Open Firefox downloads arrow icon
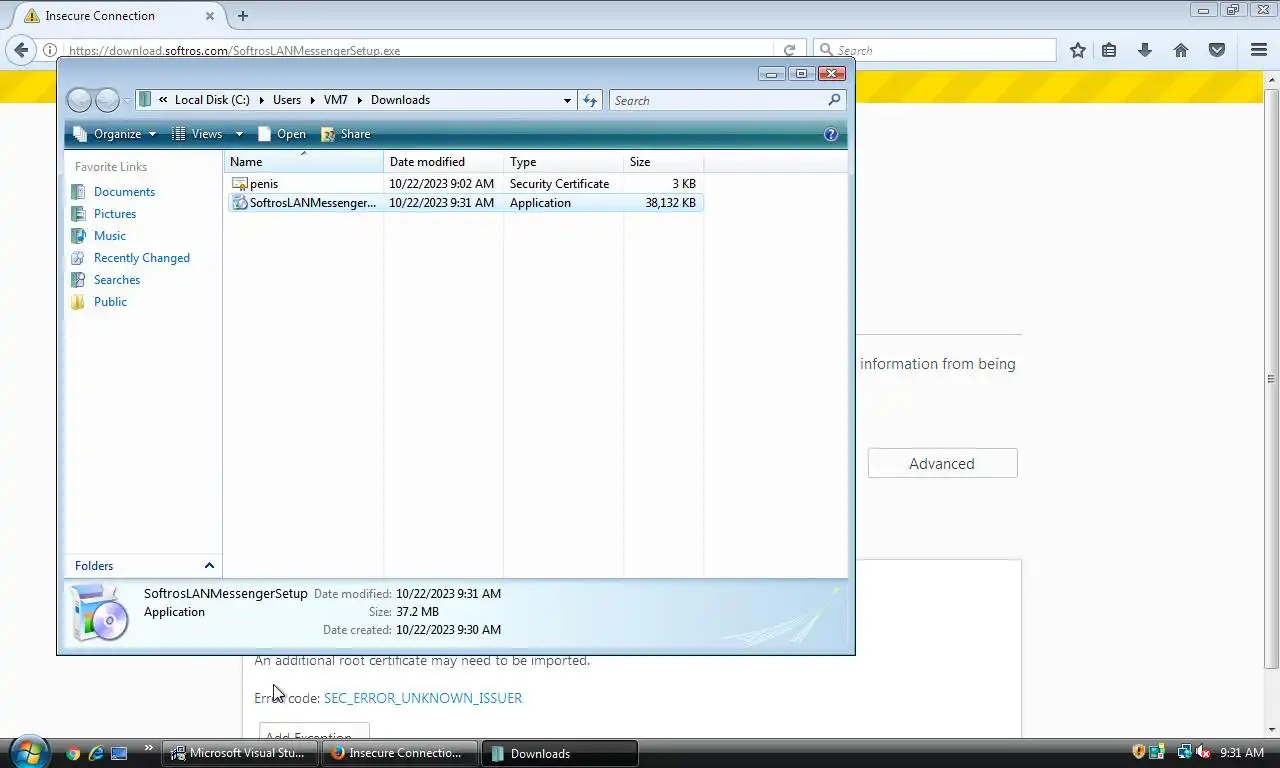The height and width of the screenshot is (768, 1280). point(1145,50)
